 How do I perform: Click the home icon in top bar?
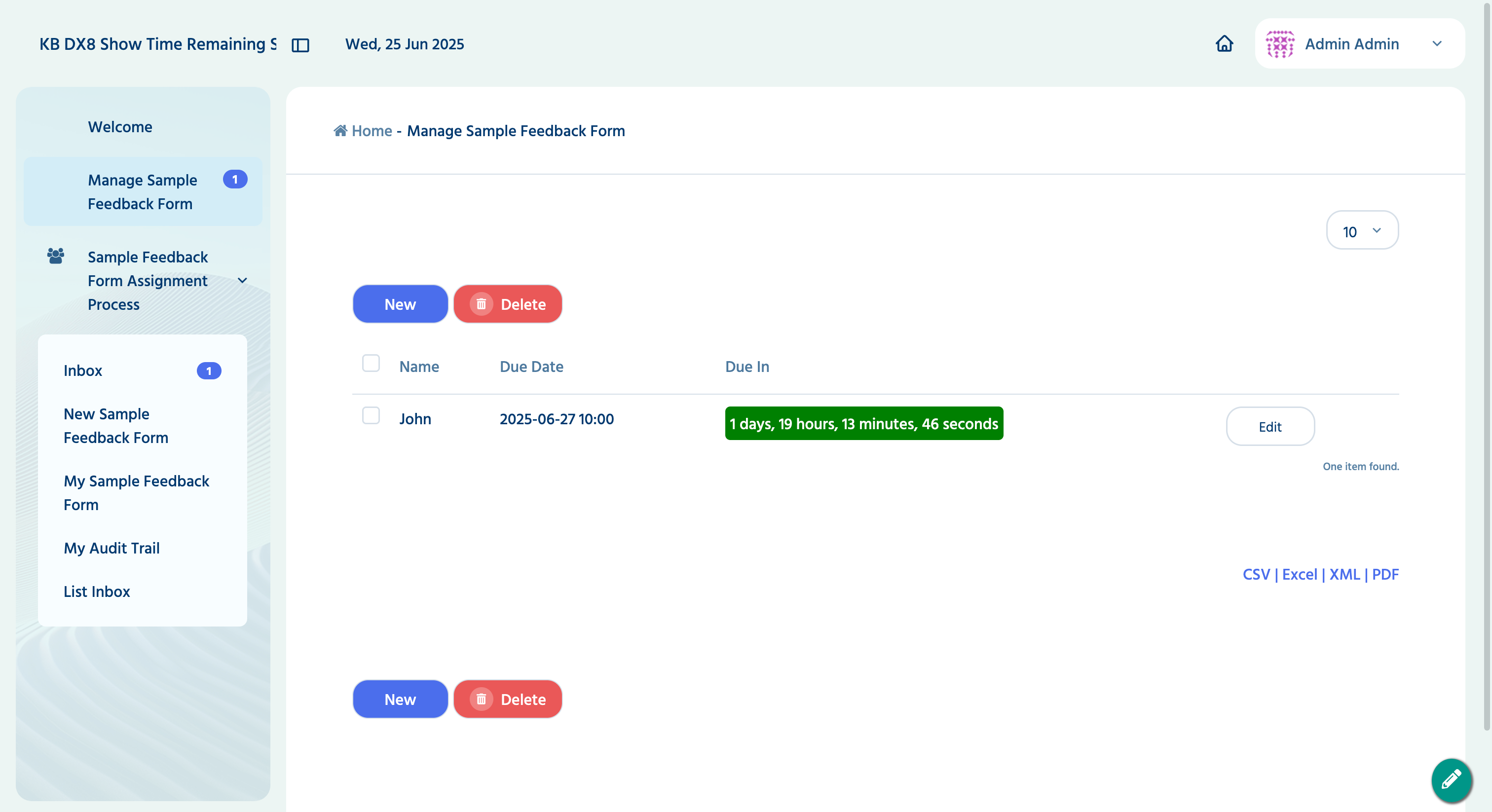1224,43
